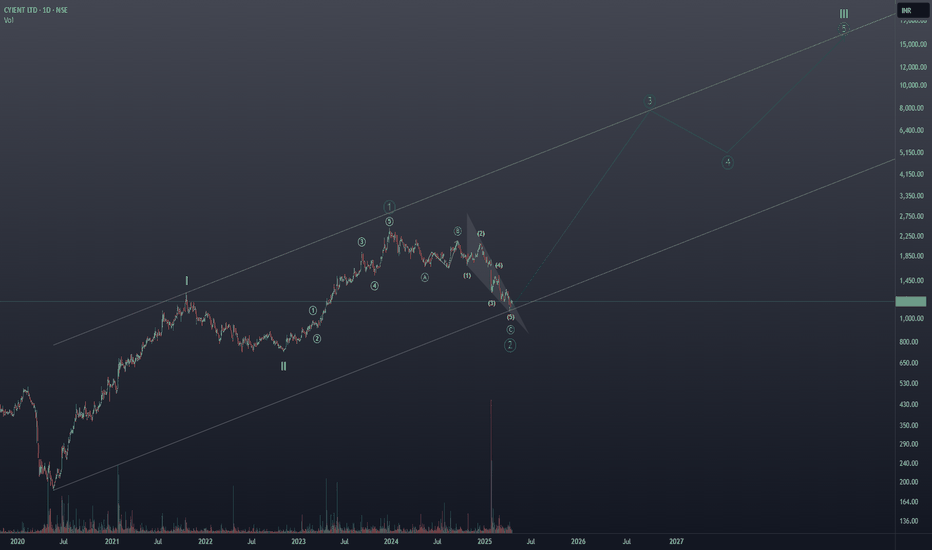This screenshot has height=550, width=932.
Task: Click the 1,450.00 price axis label
Action: coord(913,281)
